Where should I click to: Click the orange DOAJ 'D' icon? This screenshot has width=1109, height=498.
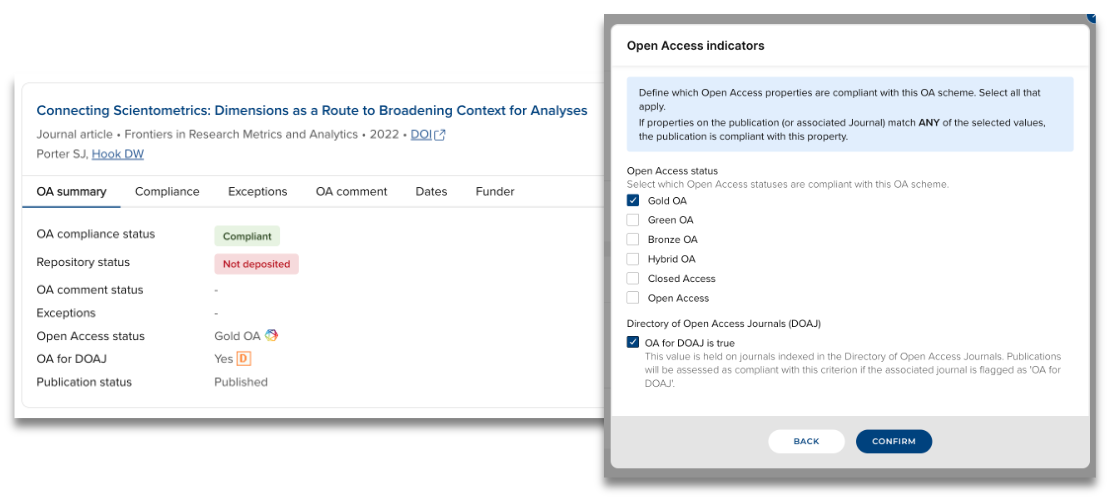pyautogui.click(x=244, y=359)
